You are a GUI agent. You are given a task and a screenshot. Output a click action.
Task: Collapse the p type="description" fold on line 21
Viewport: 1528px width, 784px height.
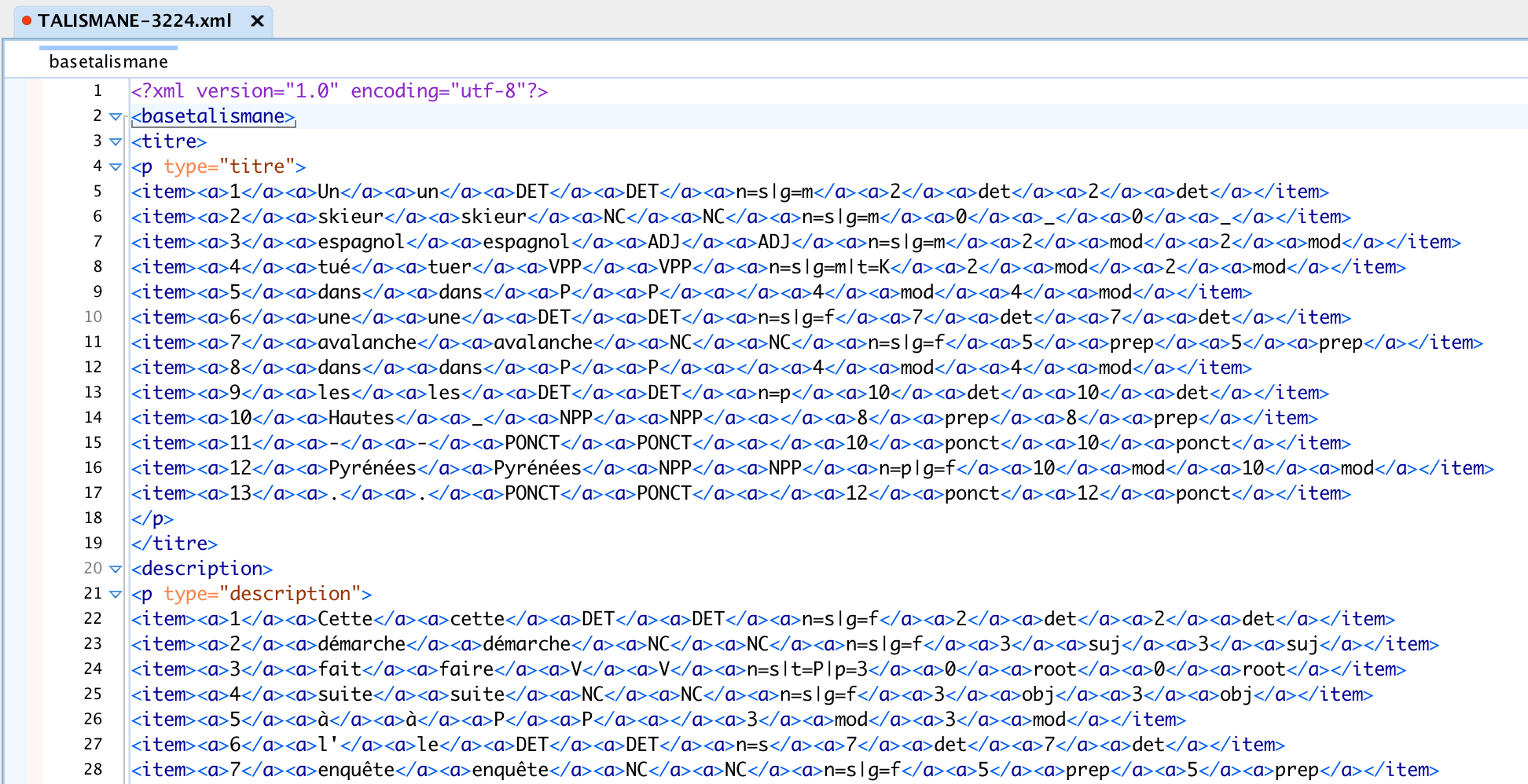[x=116, y=594]
